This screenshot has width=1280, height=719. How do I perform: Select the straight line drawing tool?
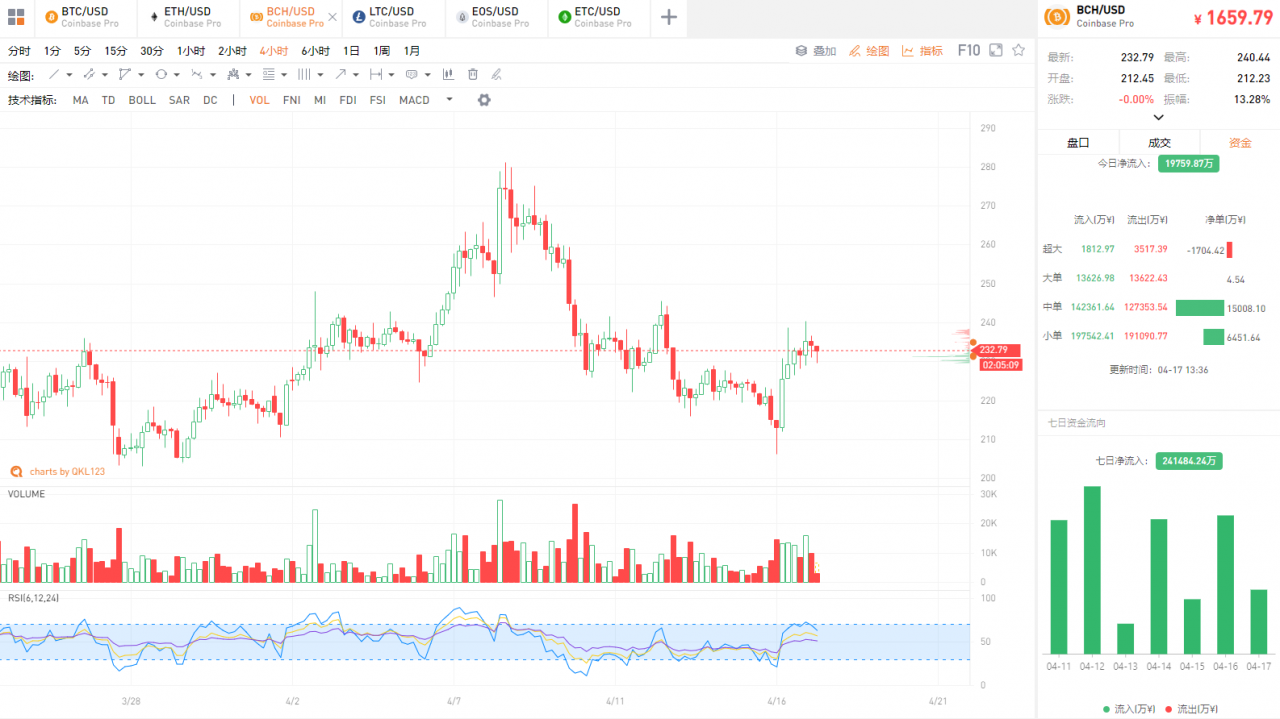click(x=54, y=75)
